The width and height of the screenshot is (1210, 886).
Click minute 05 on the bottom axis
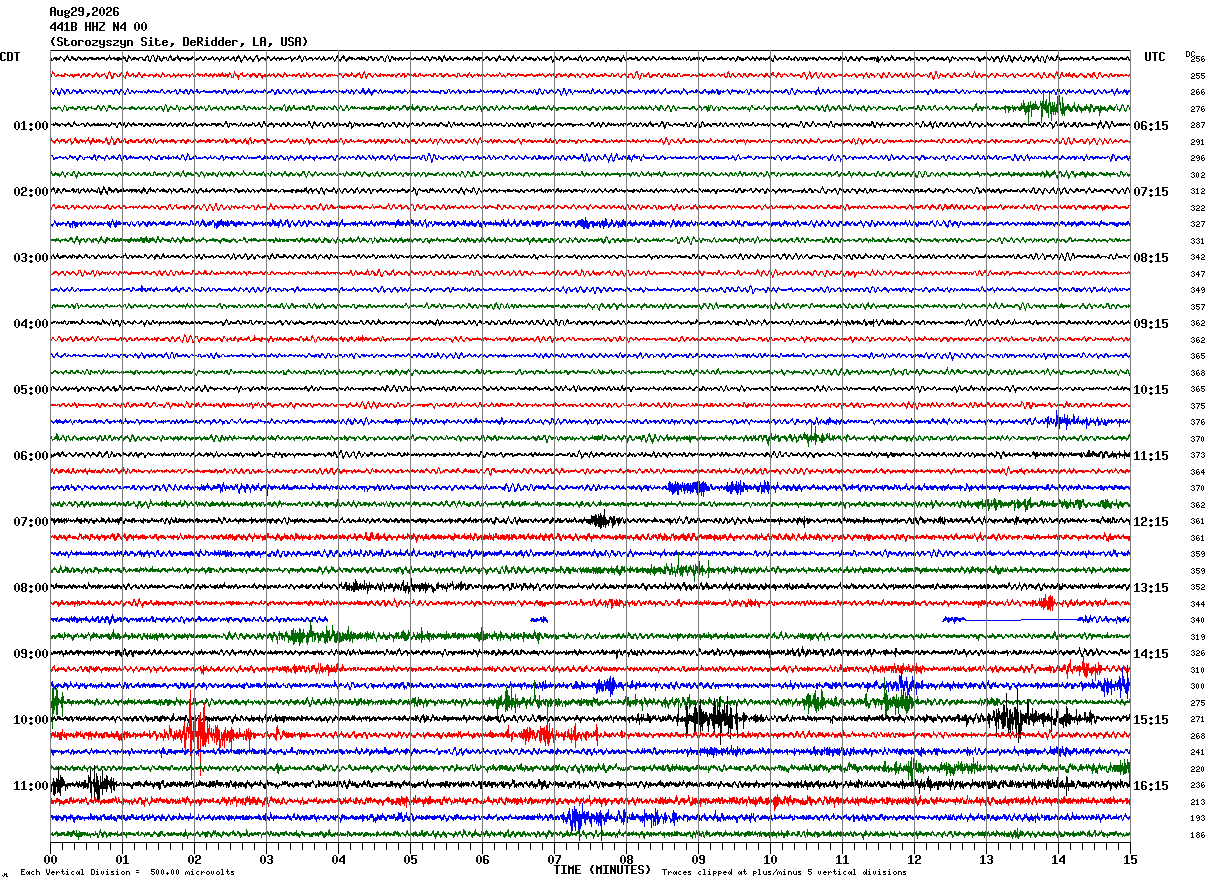point(410,859)
